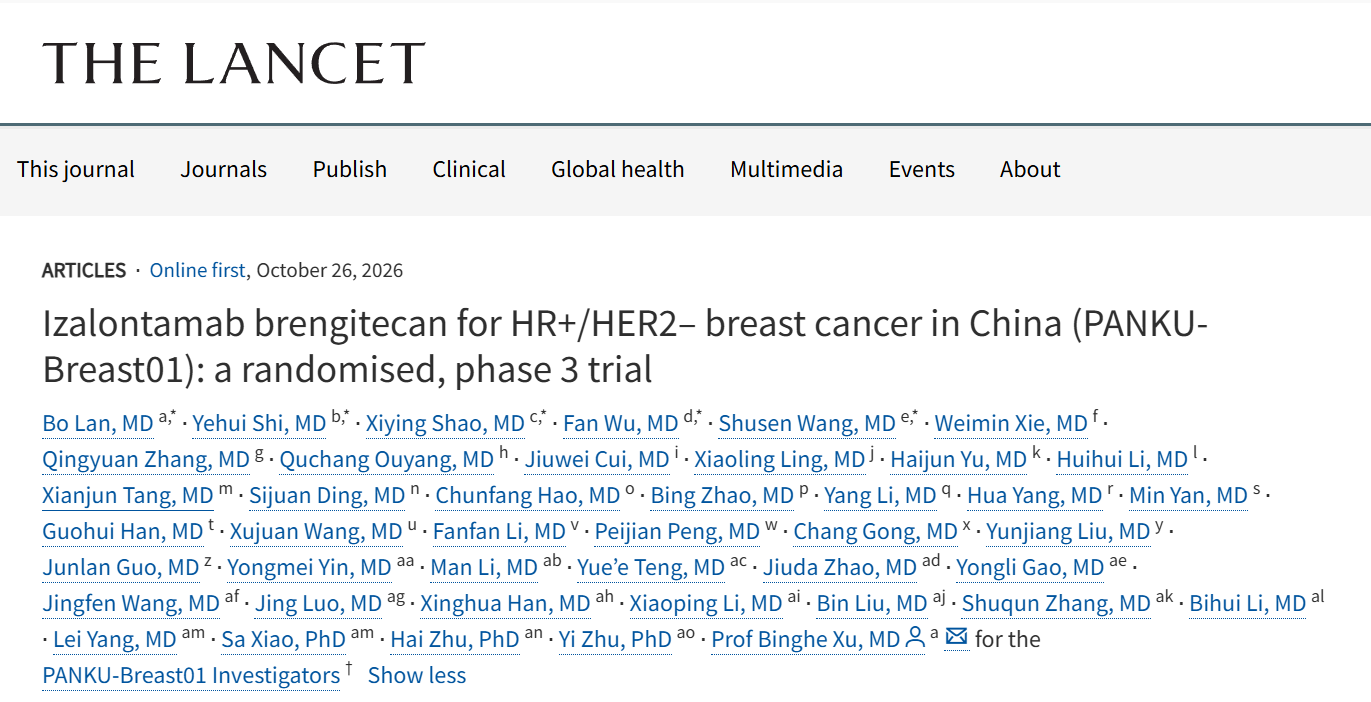Viewport: 1371px width, 702px height.
Task: Click the envelope email icon after Binghe Xu
Action: (x=956, y=638)
